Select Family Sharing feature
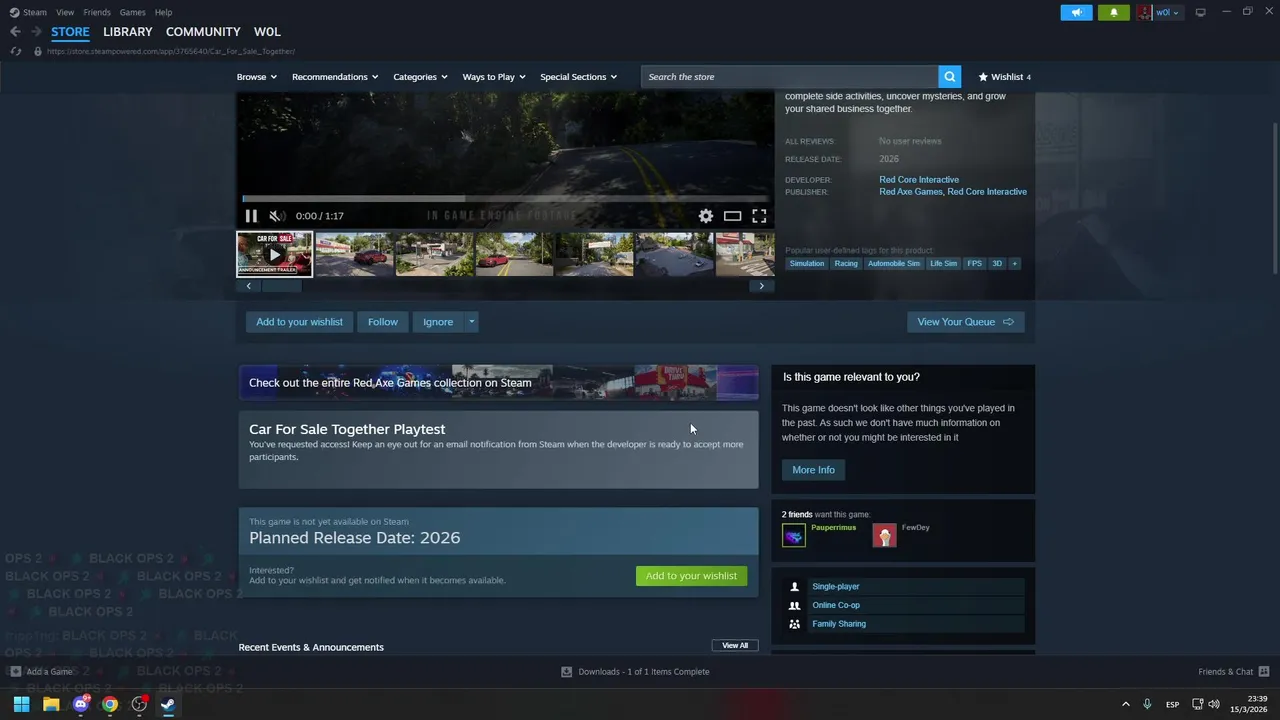This screenshot has width=1280, height=720. 903,624
